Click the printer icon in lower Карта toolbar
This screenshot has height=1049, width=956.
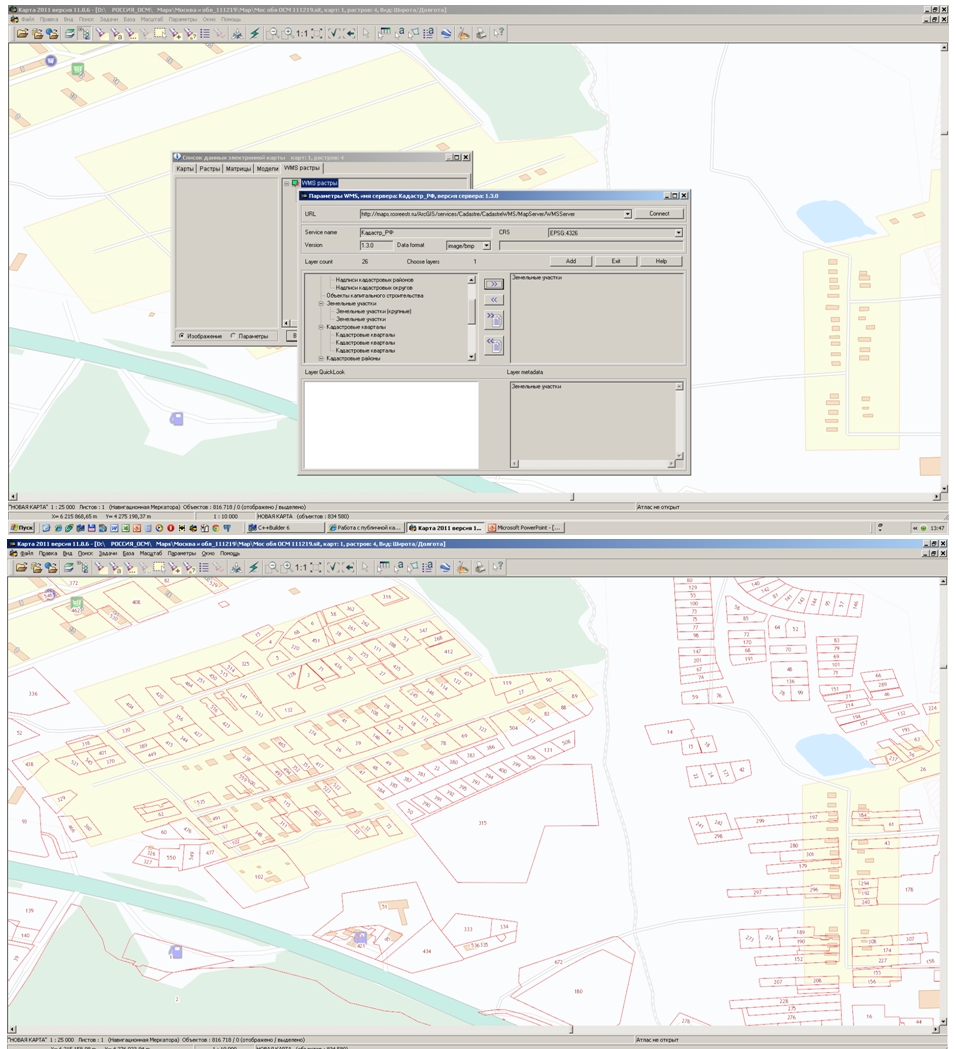(x=480, y=567)
